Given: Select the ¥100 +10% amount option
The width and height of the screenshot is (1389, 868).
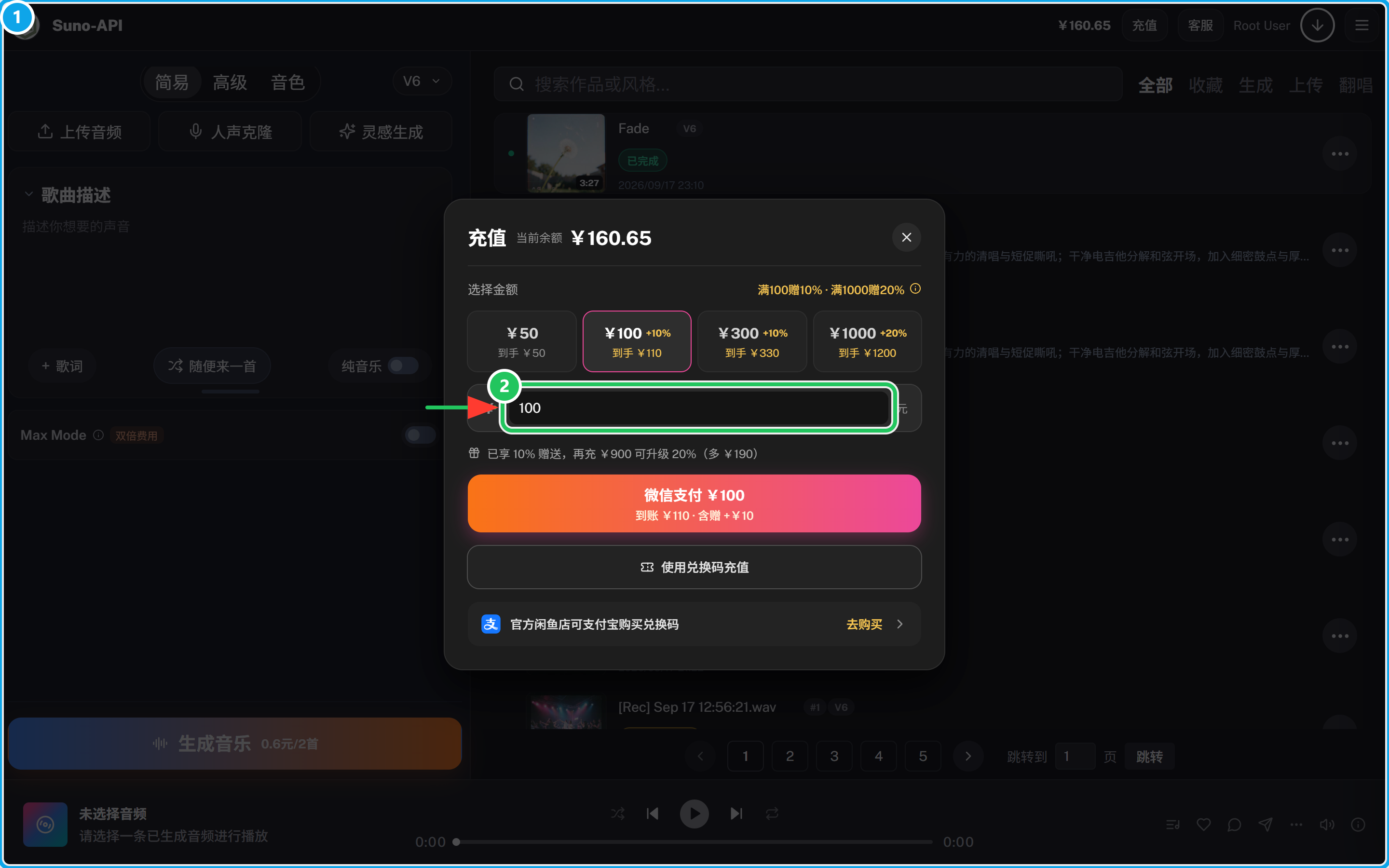Looking at the screenshot, I should [637, 341].
